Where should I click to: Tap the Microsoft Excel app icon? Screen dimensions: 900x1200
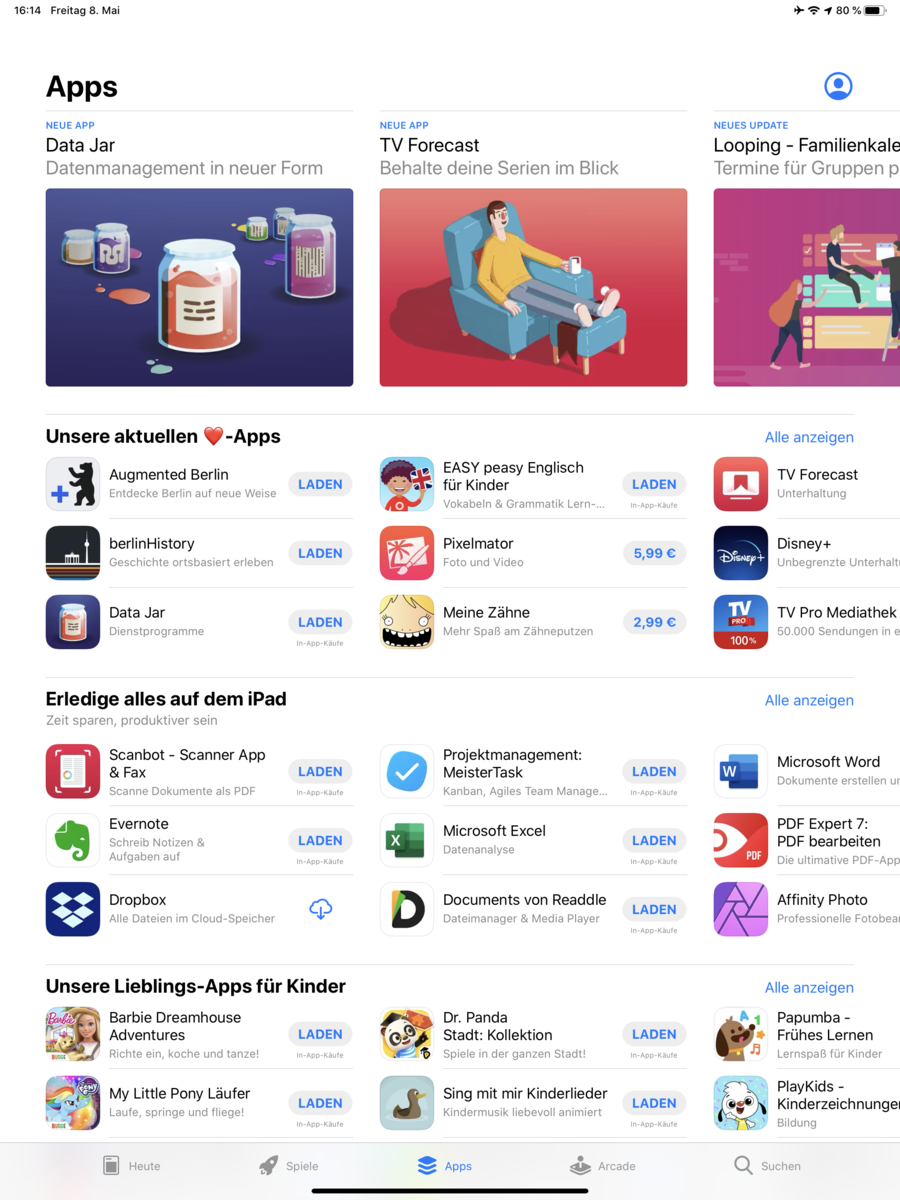click(407, 840)
